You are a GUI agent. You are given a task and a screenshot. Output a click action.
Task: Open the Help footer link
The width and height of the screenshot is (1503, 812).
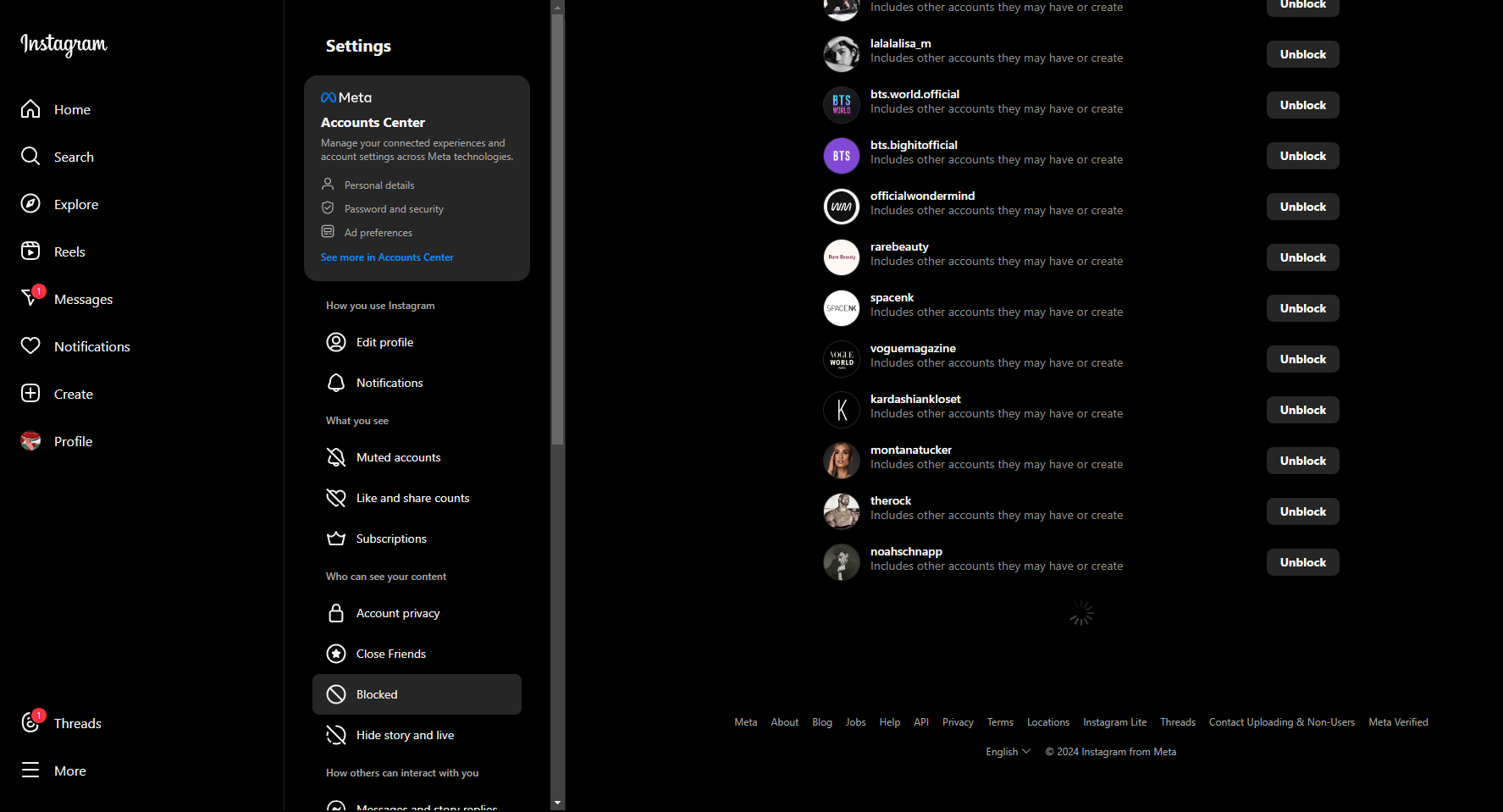[890, 722]
